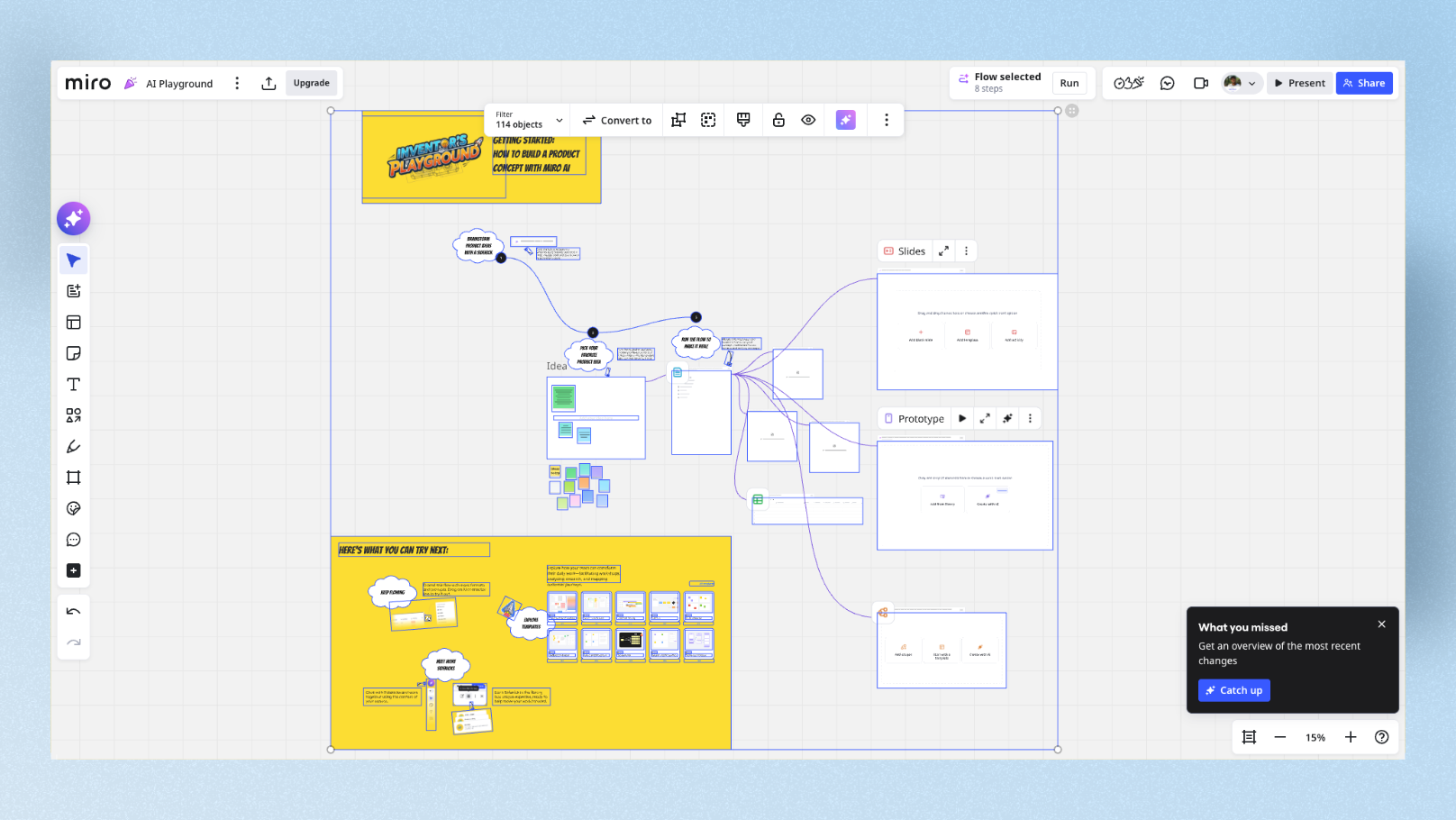Lock the selected objects

click(x=778, y=120)
